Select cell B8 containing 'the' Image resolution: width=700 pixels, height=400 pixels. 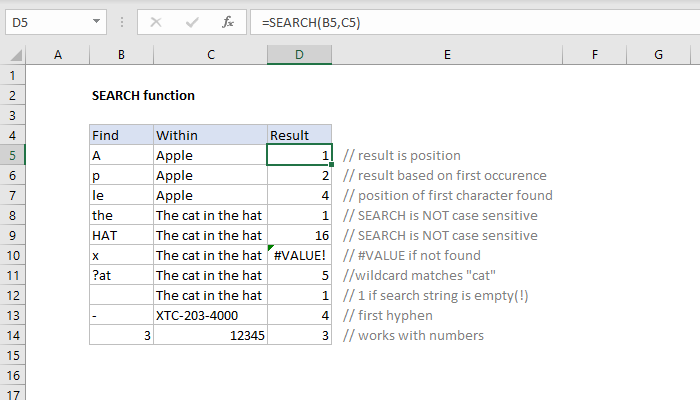[x=121, y=215]
